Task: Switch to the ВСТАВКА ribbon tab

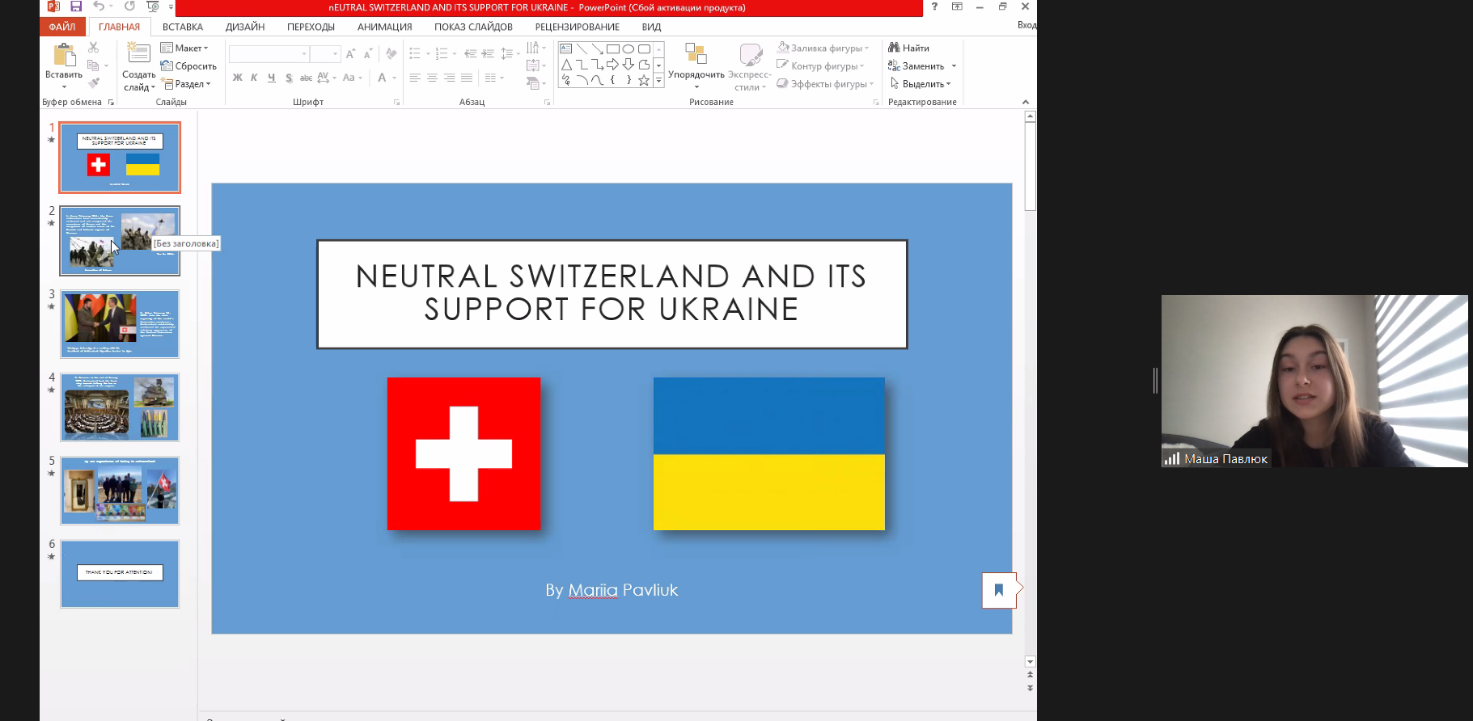Action: 183,27
